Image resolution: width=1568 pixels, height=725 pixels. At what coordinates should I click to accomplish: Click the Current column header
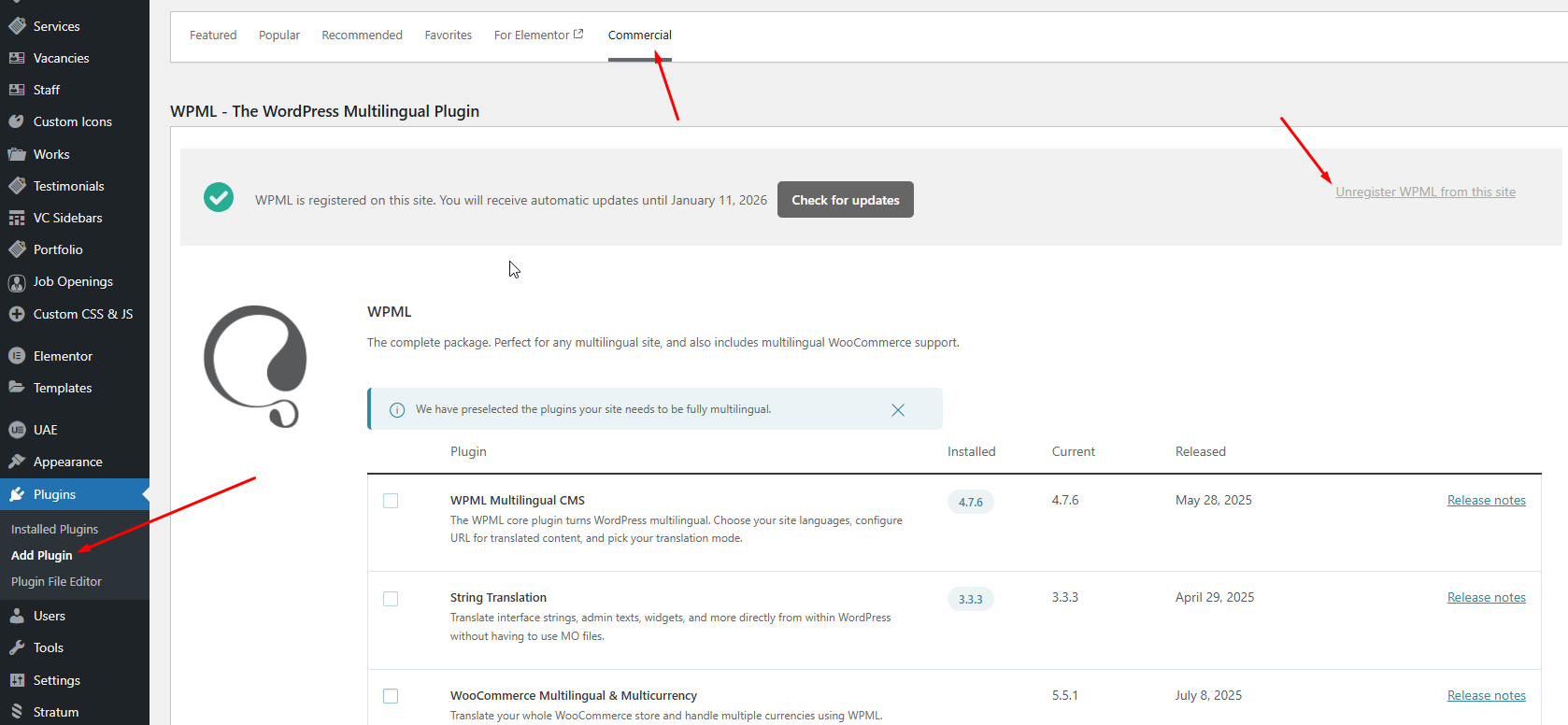coord(1074,451)
